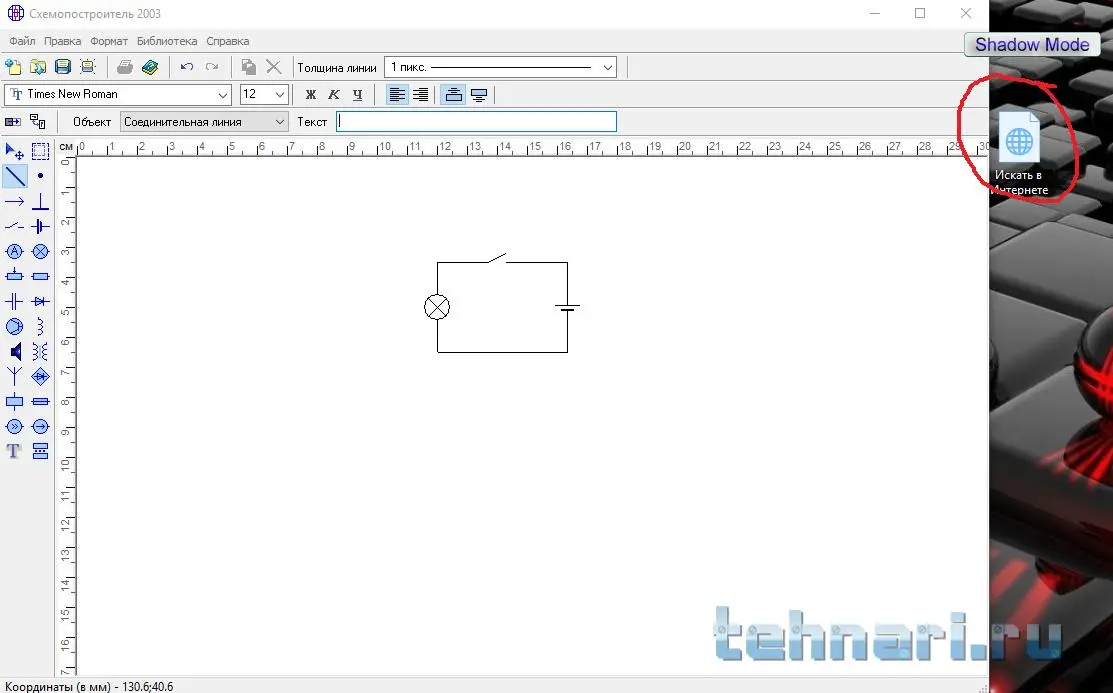Toggle bold Ж formatting
This screenshot has width=1113, height=693.
(x=310, y=94)
